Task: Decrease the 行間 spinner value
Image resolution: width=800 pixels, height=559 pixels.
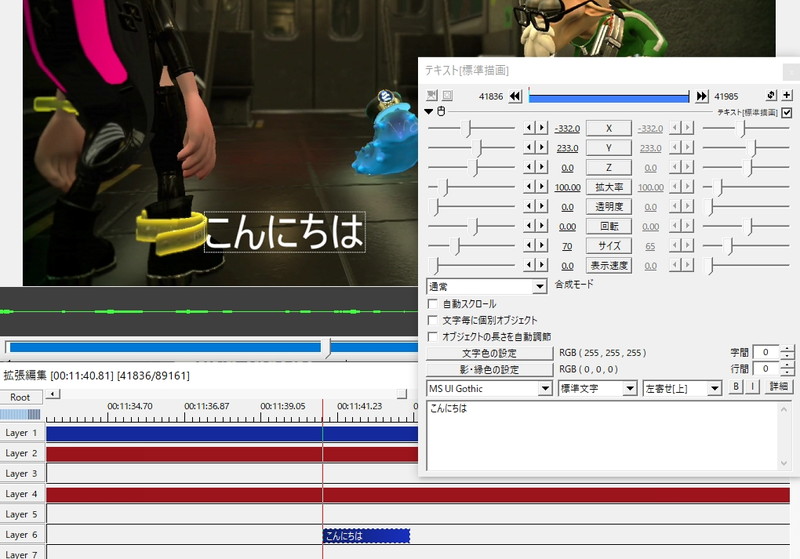Action: pos(788,372)
